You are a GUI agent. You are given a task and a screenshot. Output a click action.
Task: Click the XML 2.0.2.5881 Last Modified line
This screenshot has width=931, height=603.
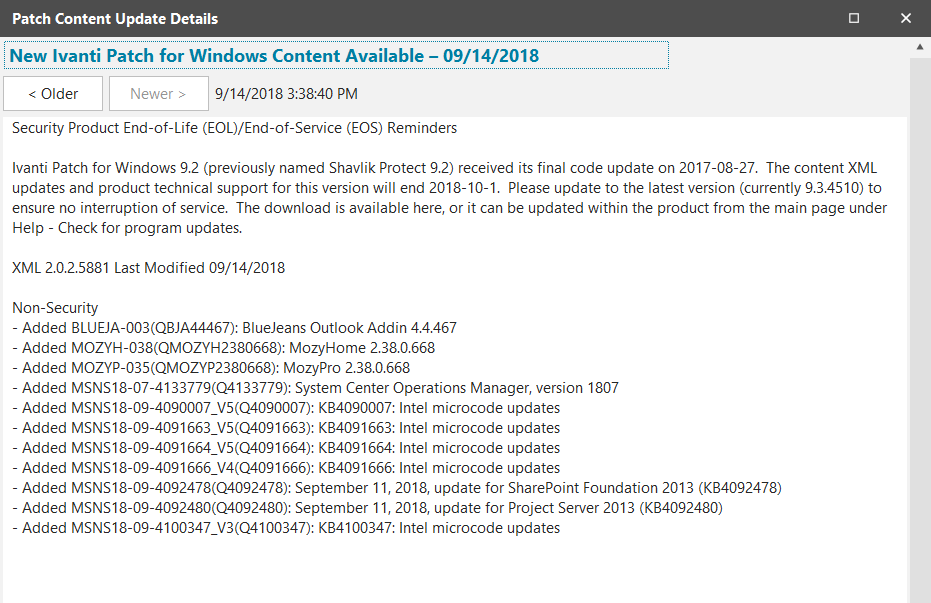tap(148, 268)
